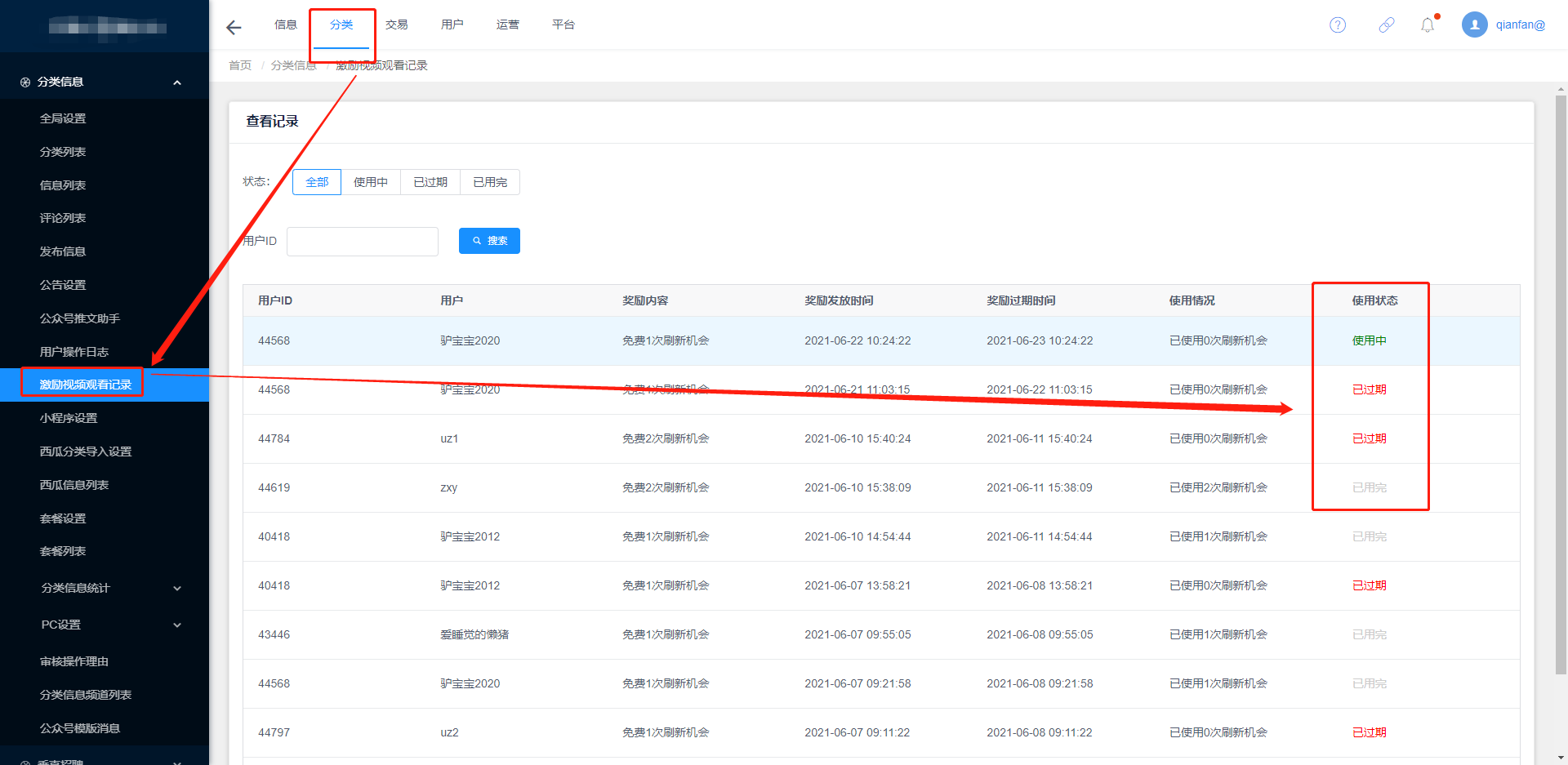The height and width of the screenshot is (765, 1568).
Task: Switch to the 用户 top tab
Action: click(x=452, y=24)
